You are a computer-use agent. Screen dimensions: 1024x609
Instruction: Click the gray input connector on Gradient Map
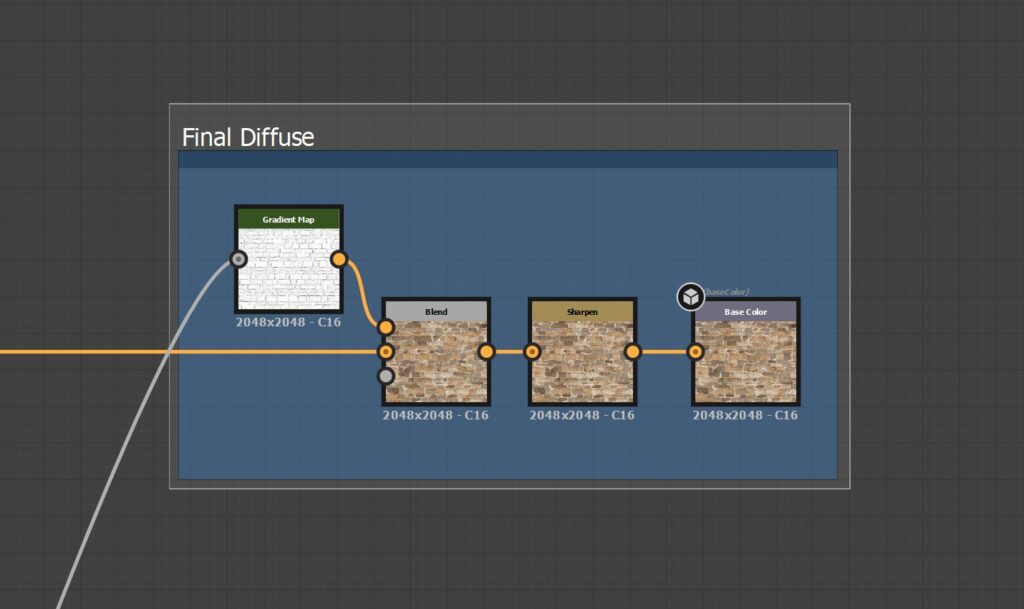[237, 260]
